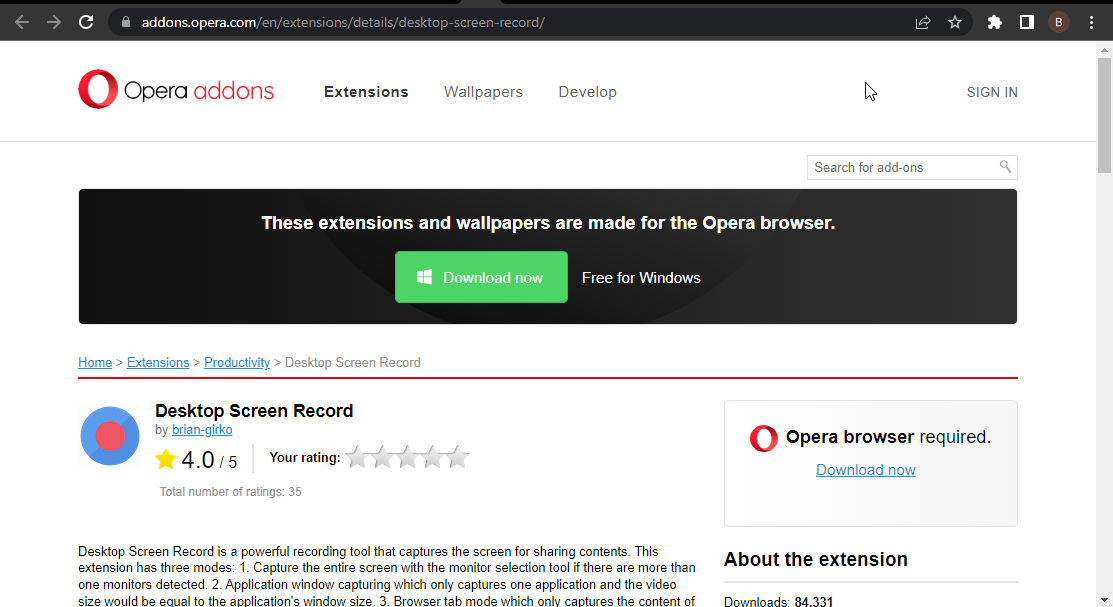The image size is (1113, 607).
Task: Click the 'Free for Windows' text
Action: click(x=641, y=278)
